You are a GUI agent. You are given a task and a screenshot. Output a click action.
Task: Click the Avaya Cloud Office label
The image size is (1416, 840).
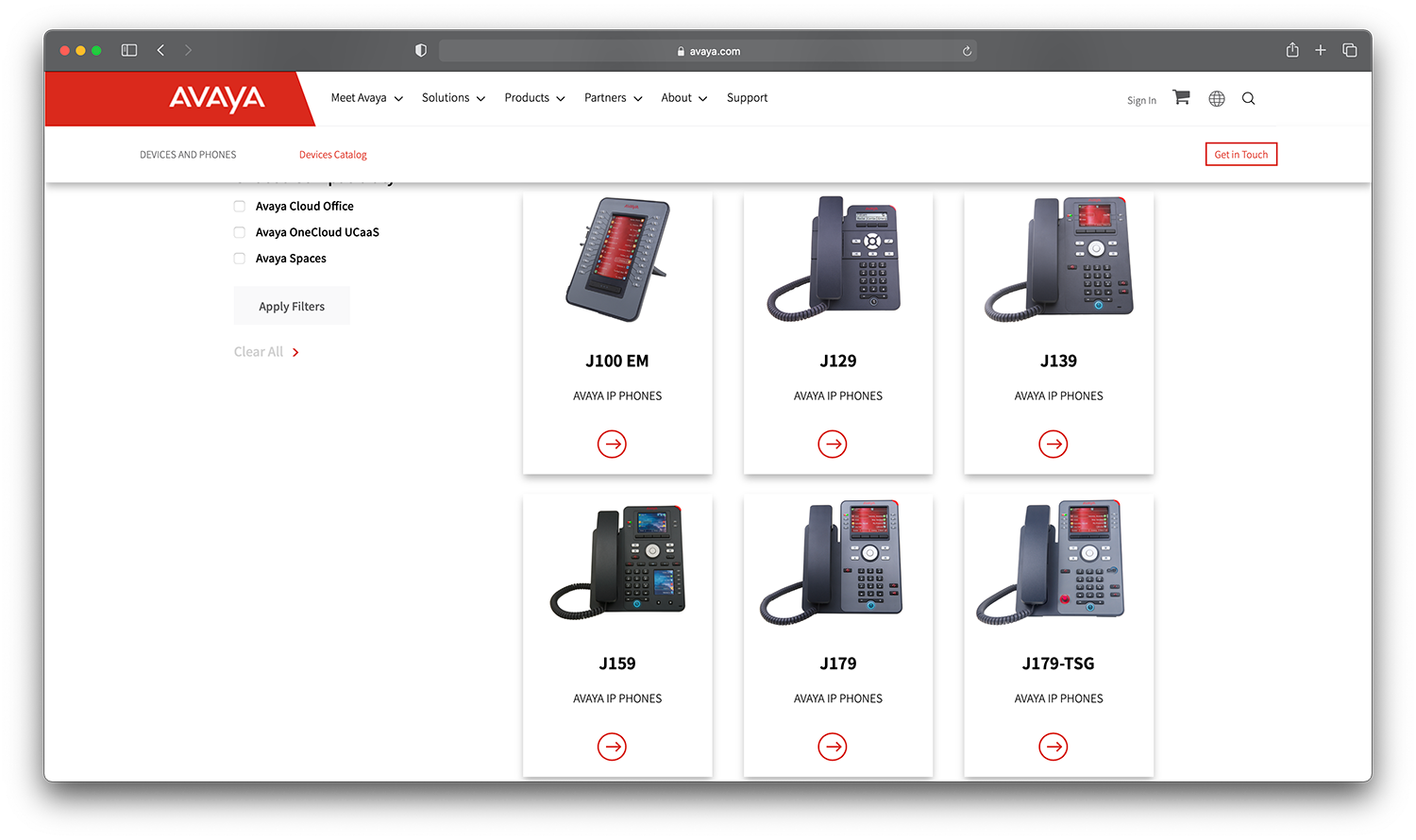click(x=305, y=206)
